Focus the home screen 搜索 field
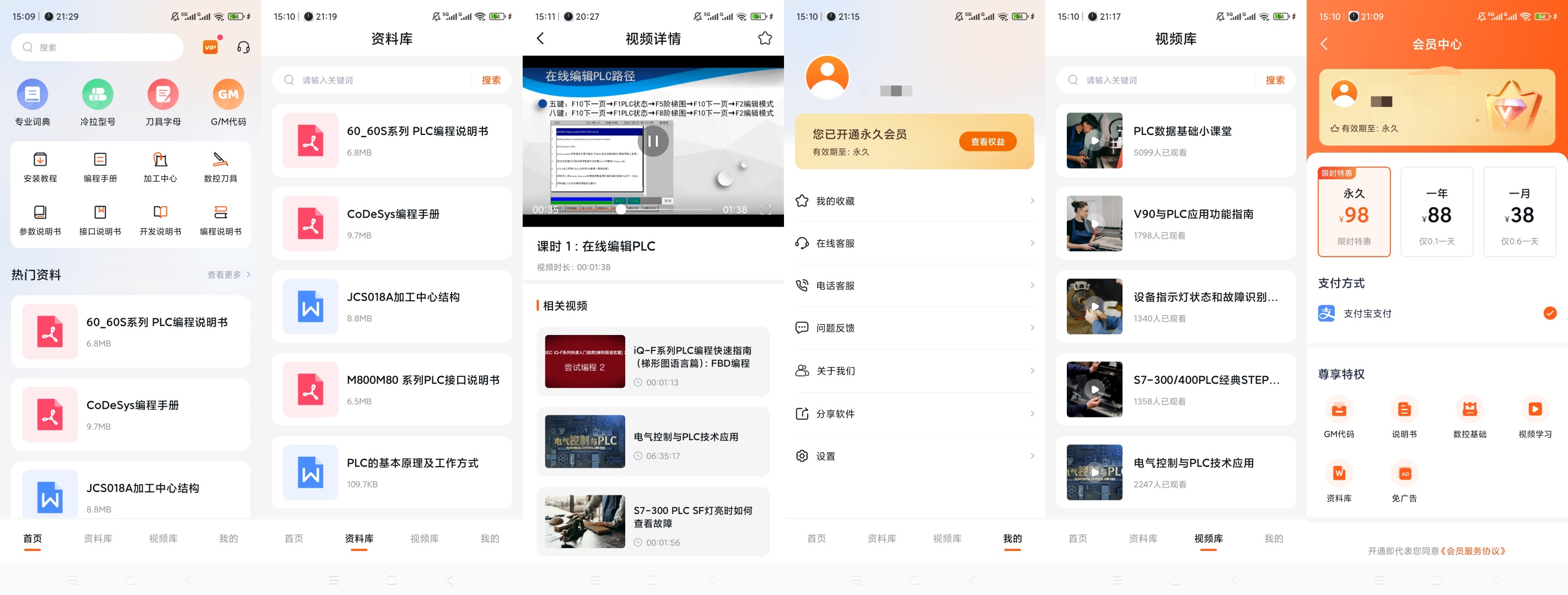1568x595 pixels. coord(98,47)
